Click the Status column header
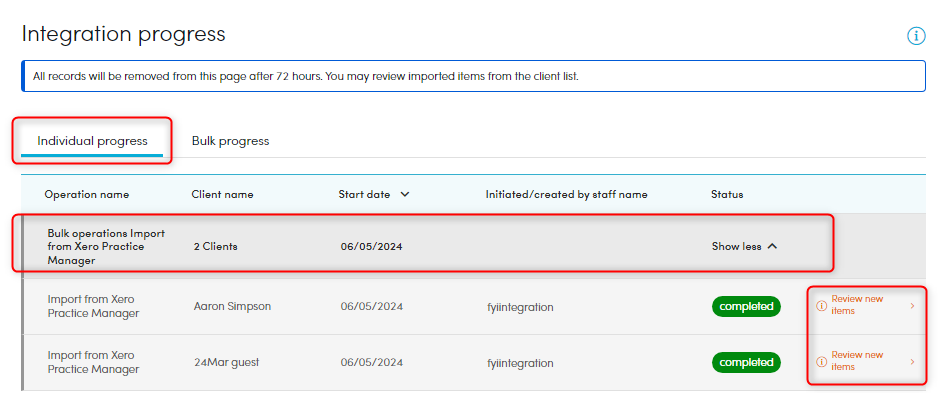Screen dimensions: 945x393 click(x=727, y=195)
